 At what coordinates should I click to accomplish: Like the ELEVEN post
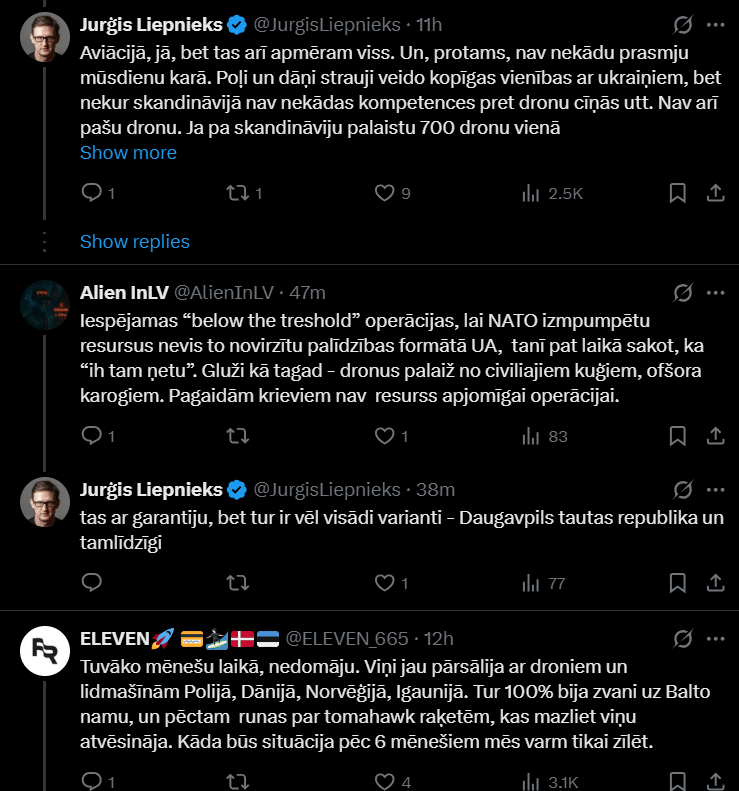[385, 782]
